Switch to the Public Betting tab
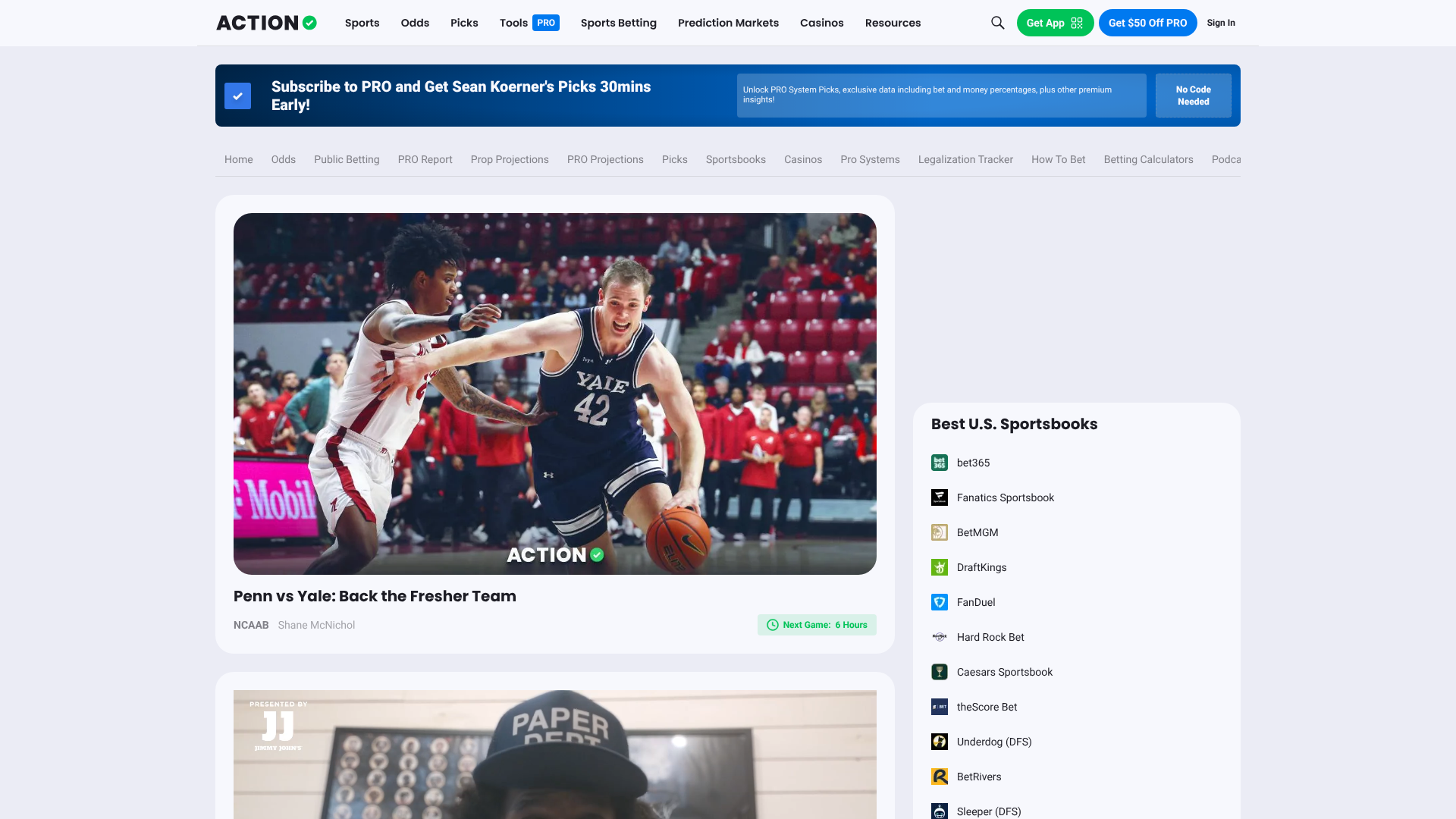1456x819 pixels. tap(346, 159)
